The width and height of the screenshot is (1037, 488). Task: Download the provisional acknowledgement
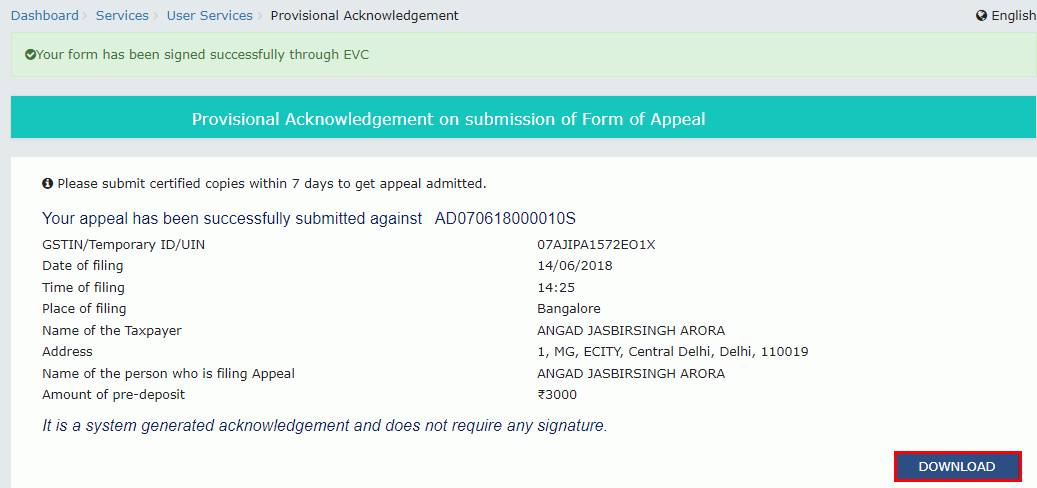click(957, 466)
